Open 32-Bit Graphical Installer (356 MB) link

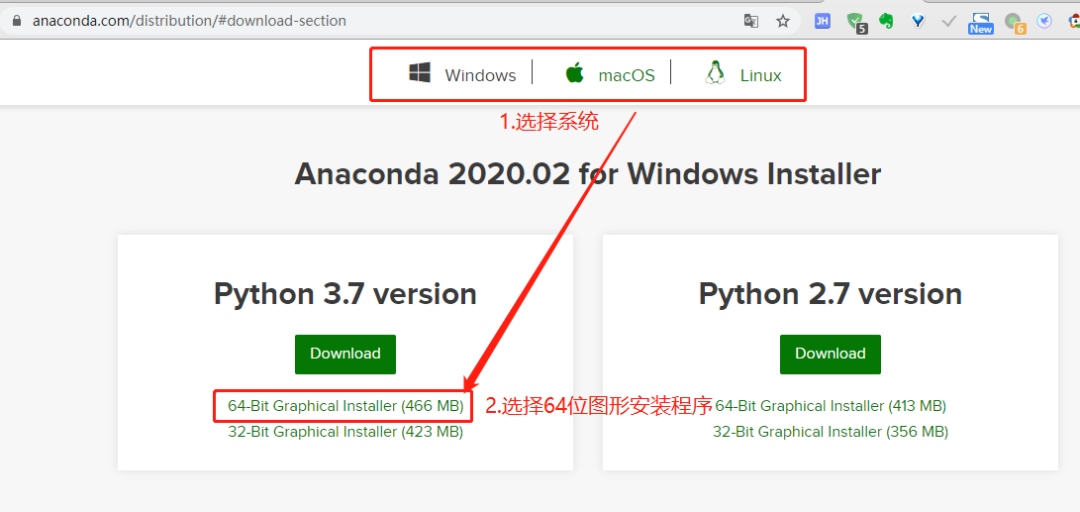pos(831,432)
